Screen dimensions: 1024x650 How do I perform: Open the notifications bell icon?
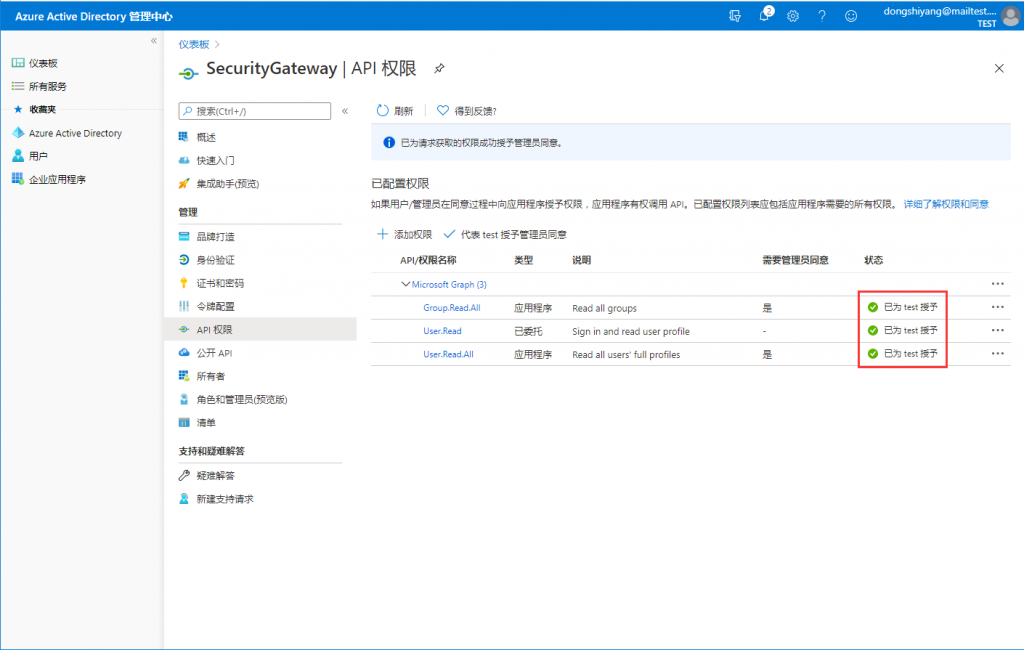pos(765,15)
